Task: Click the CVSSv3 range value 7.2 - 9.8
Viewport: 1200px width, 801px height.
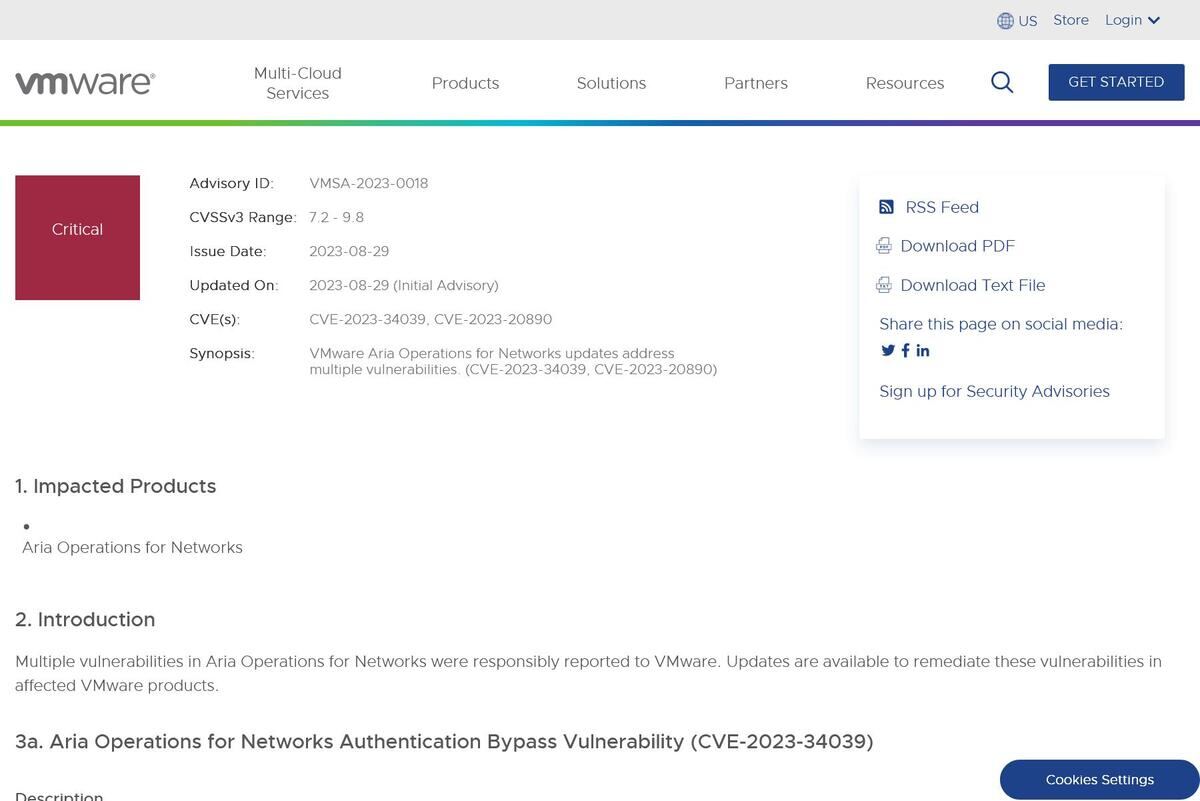Action: click(336, 217)
